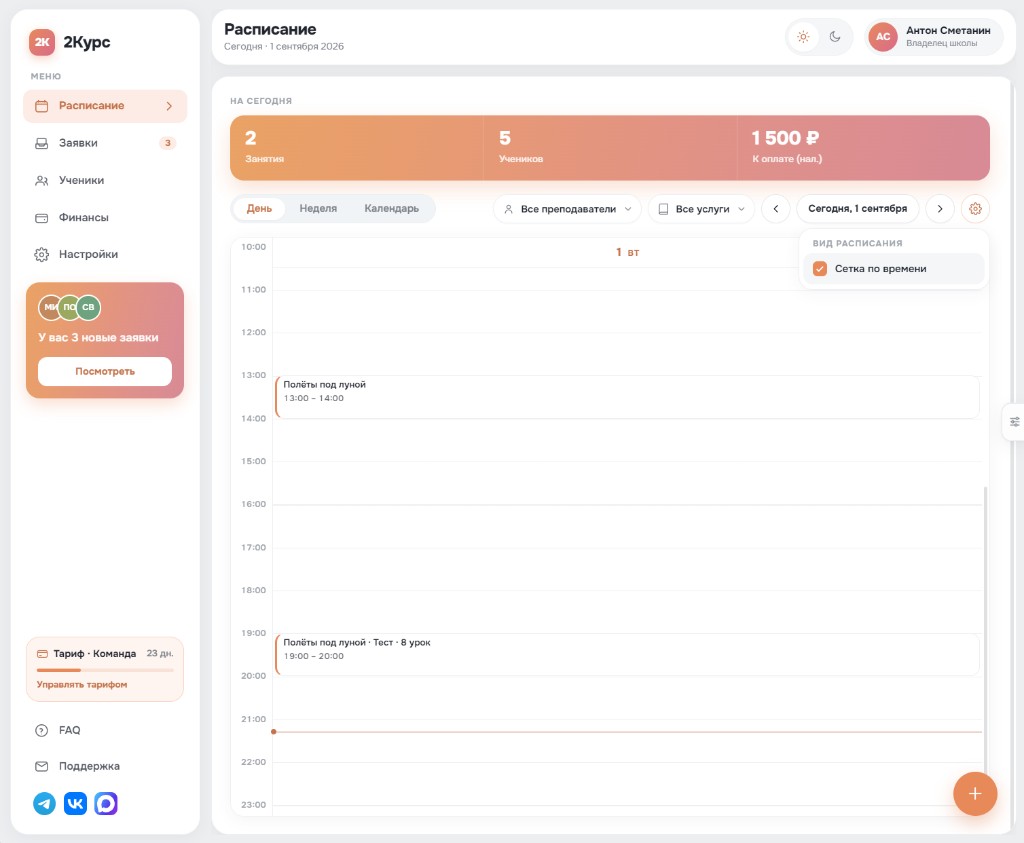Click the current time indicator line
Screen dimensions: 1024x843
pyautogui.click(x=627, y=732)
